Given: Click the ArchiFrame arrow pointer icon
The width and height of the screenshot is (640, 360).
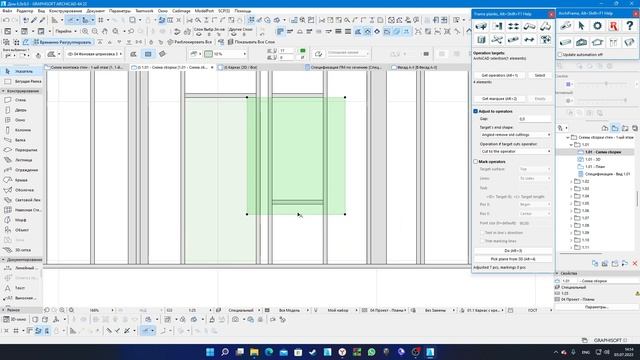Looking at the screenshot, I should tap(581, 26).
